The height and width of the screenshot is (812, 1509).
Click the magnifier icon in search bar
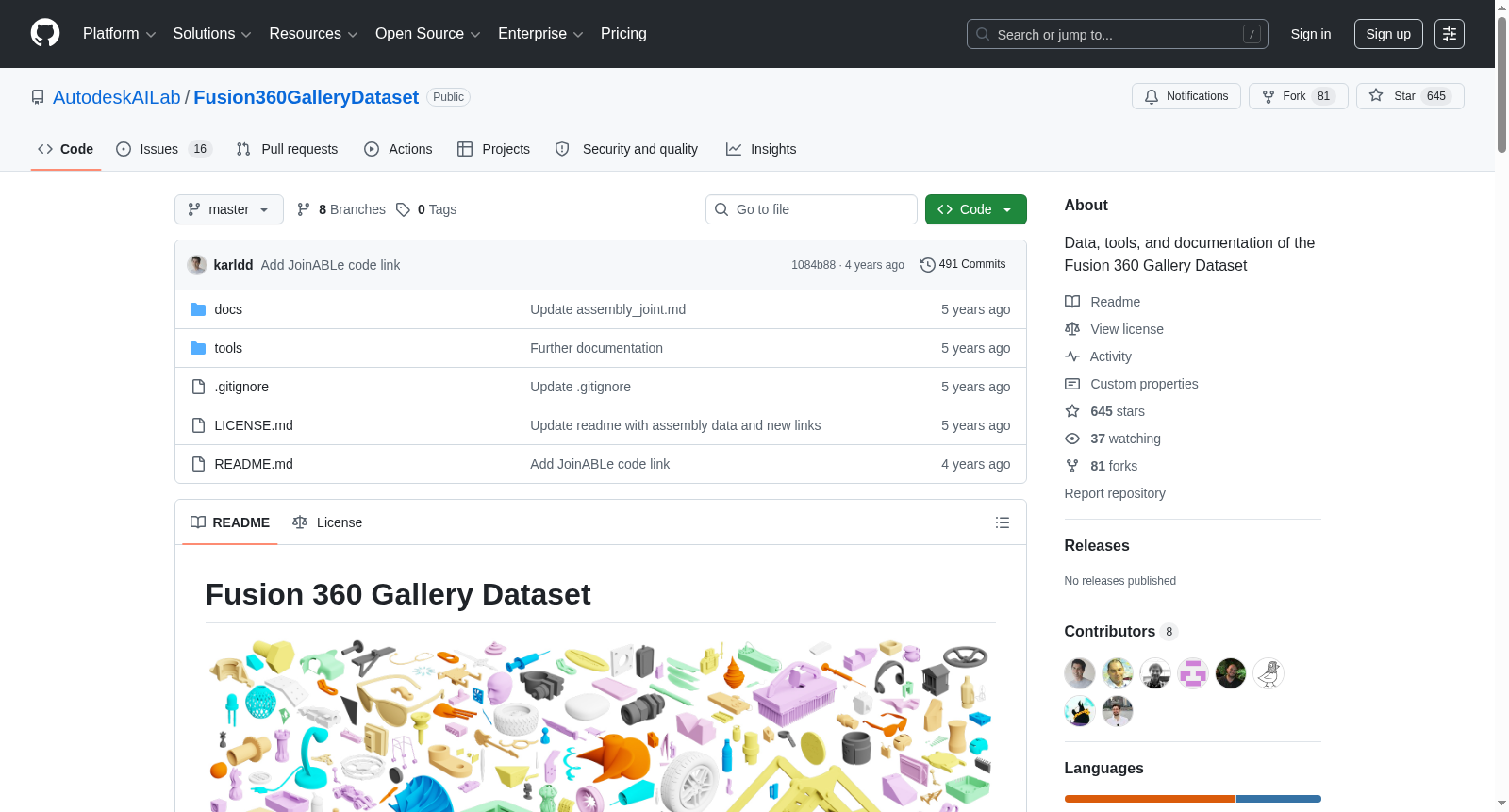click(983, 34)
